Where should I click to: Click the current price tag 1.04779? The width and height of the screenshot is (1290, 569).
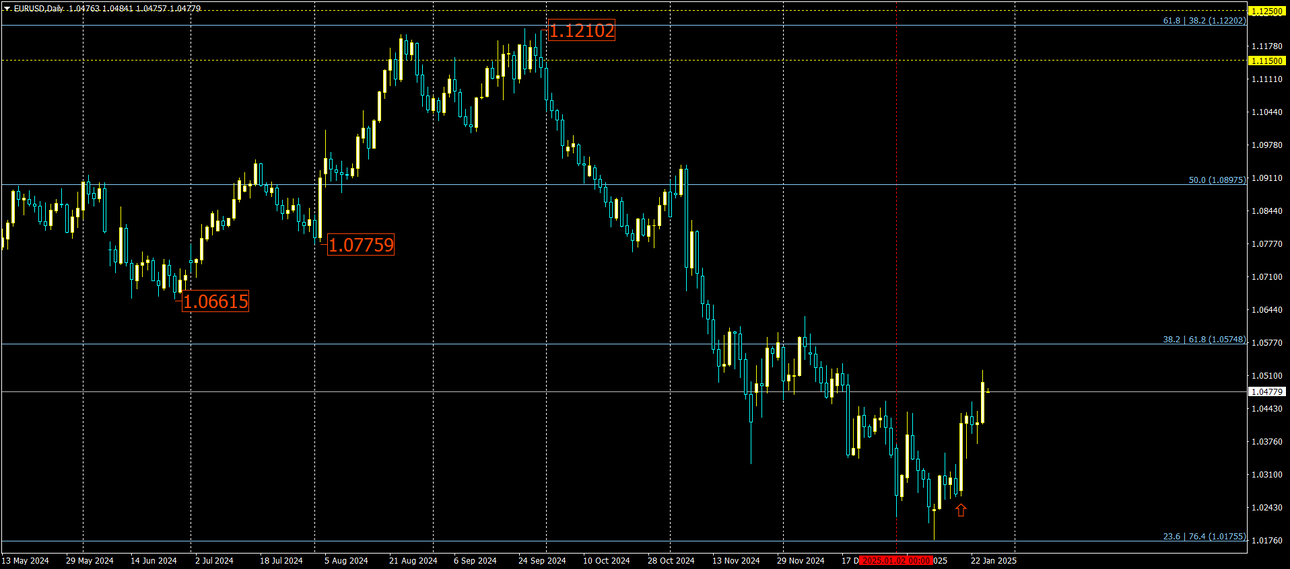1267,392
